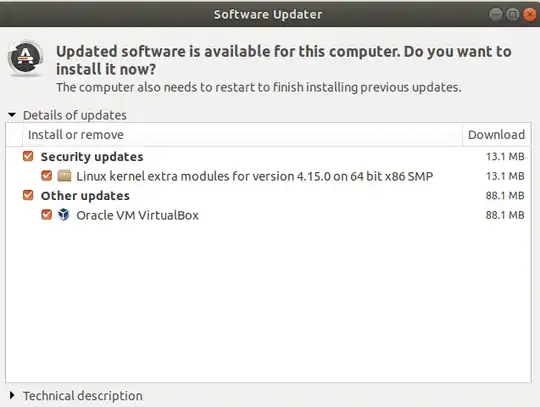Collapse the Details of updates triangle
Screen dimensions: 540x407
(12, 115)
